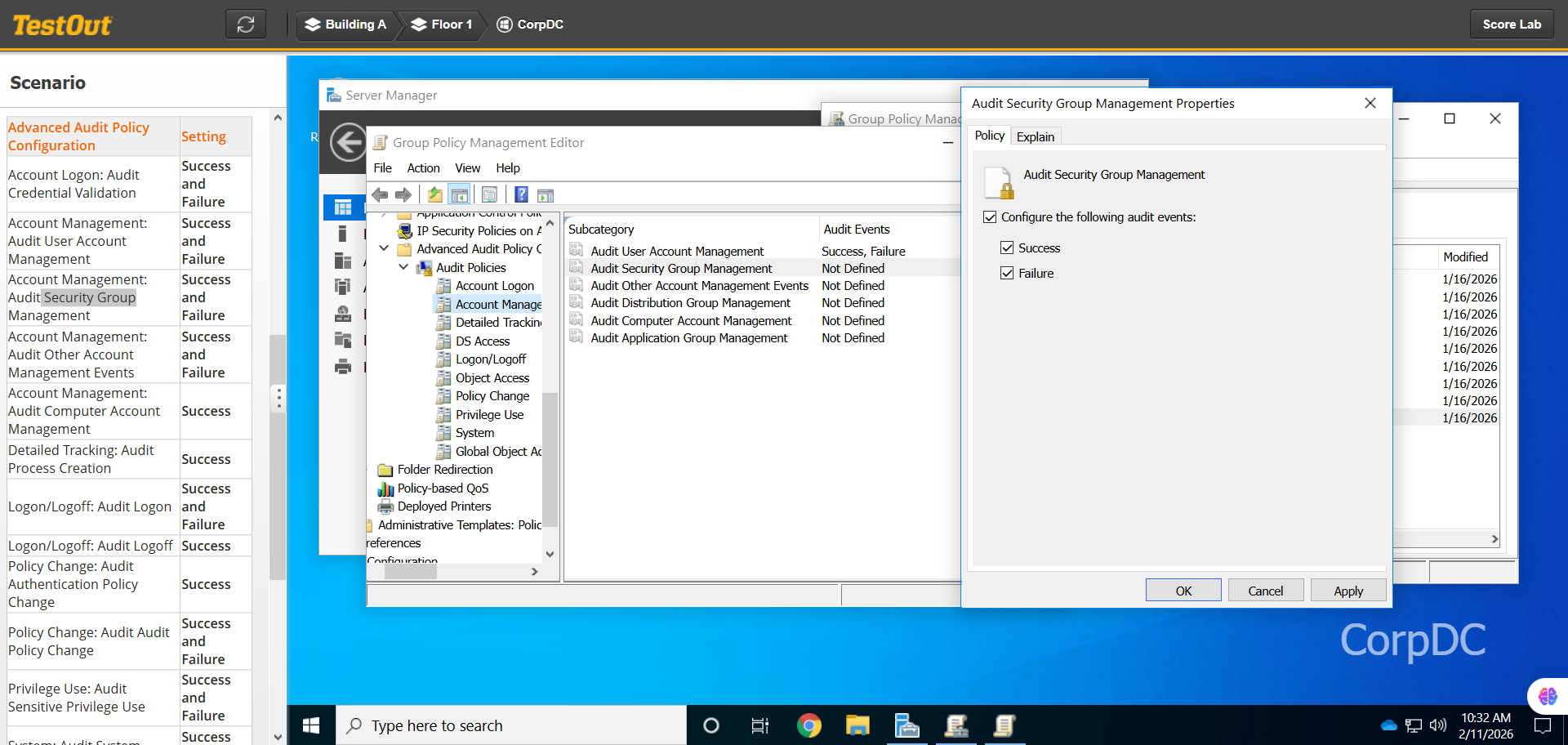Toggle the Failure checkbox
The width and height of the screenshot is (1568, 745).
point(1008,274)
